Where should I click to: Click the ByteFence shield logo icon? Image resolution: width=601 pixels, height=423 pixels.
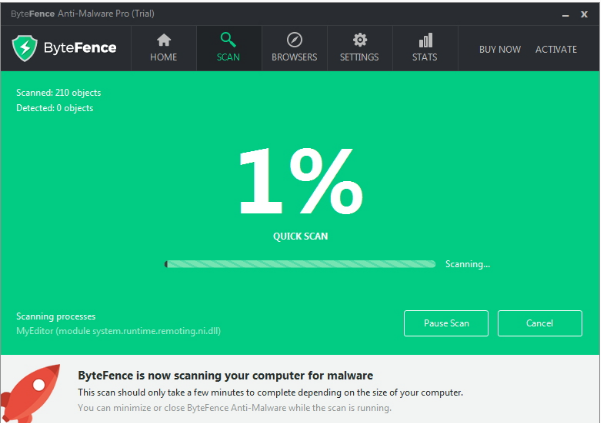[25, 48]
